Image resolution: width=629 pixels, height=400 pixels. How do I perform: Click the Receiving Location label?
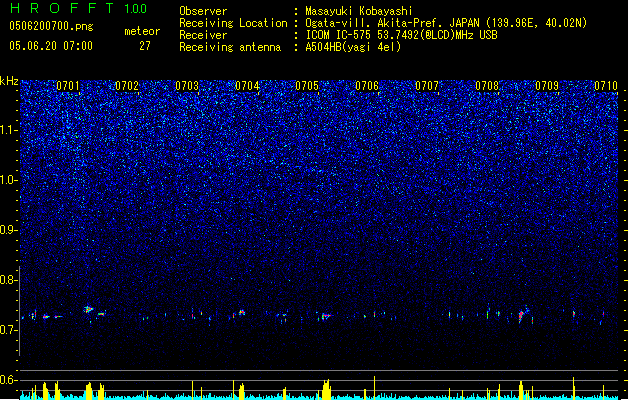coord(233,23)
